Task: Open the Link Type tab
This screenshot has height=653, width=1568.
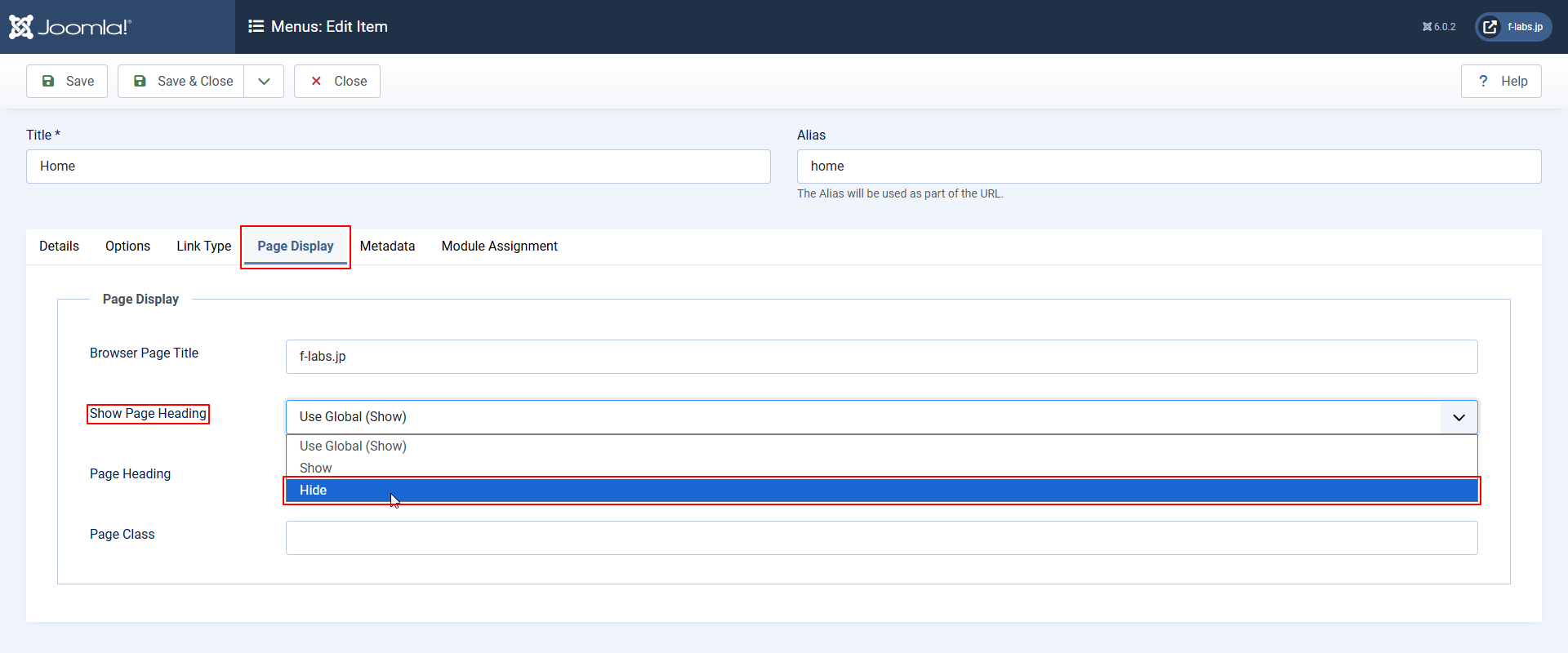Action: (x=203, y=247)
